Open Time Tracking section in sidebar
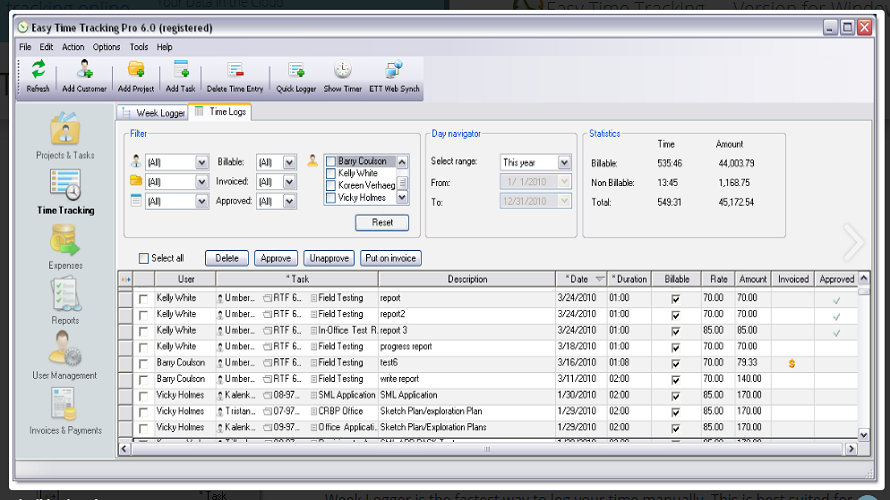This screenshot has width=890, height=500. click(x=65, y=192)
